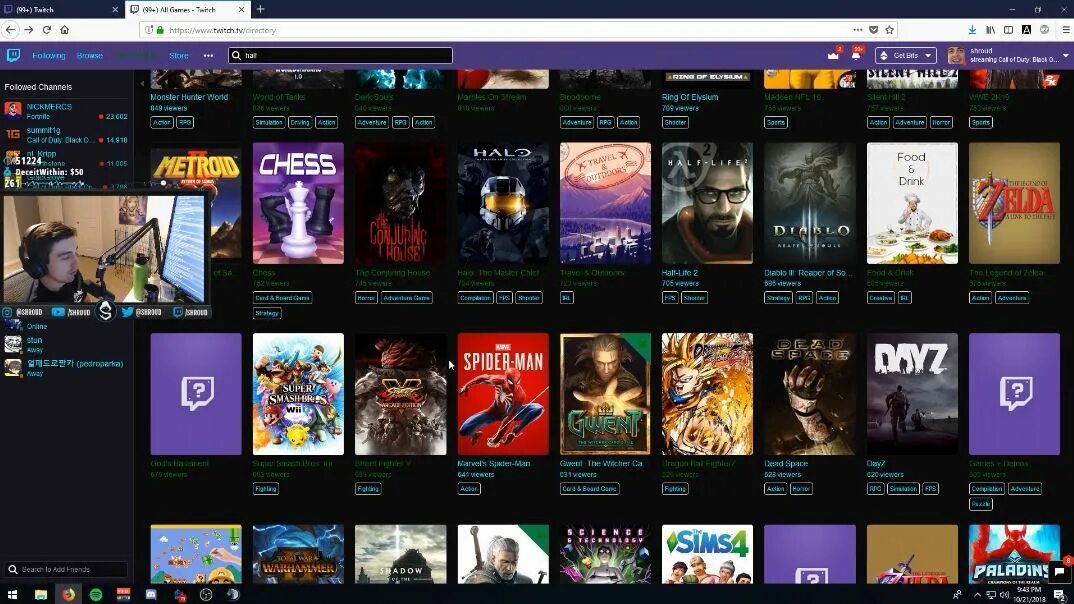Click the search magnifier icon in Twitch search
Image resolution: width=1074 pixels, height=604 pixels.
(236, 55)
